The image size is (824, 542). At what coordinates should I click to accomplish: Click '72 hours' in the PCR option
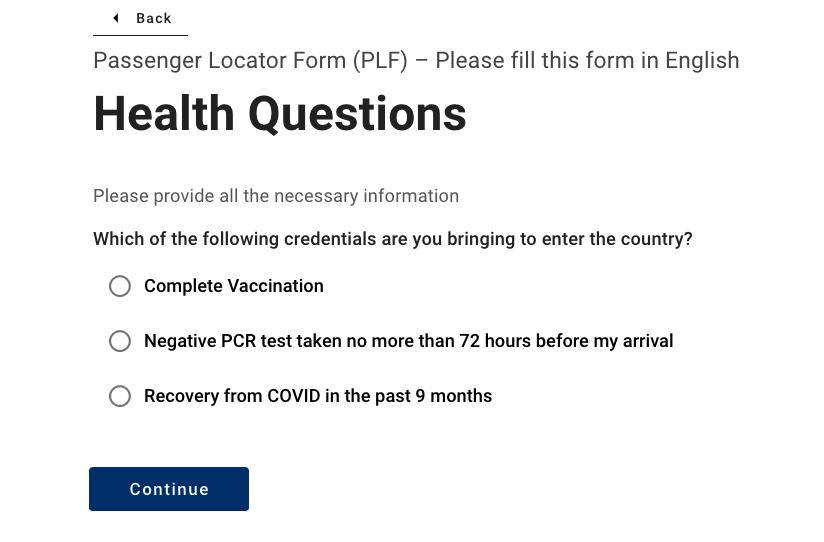point(495,341)
